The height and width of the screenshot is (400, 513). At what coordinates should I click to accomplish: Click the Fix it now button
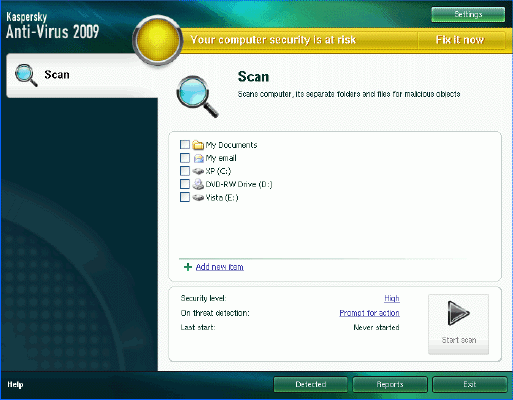click(x=460, y=40)
